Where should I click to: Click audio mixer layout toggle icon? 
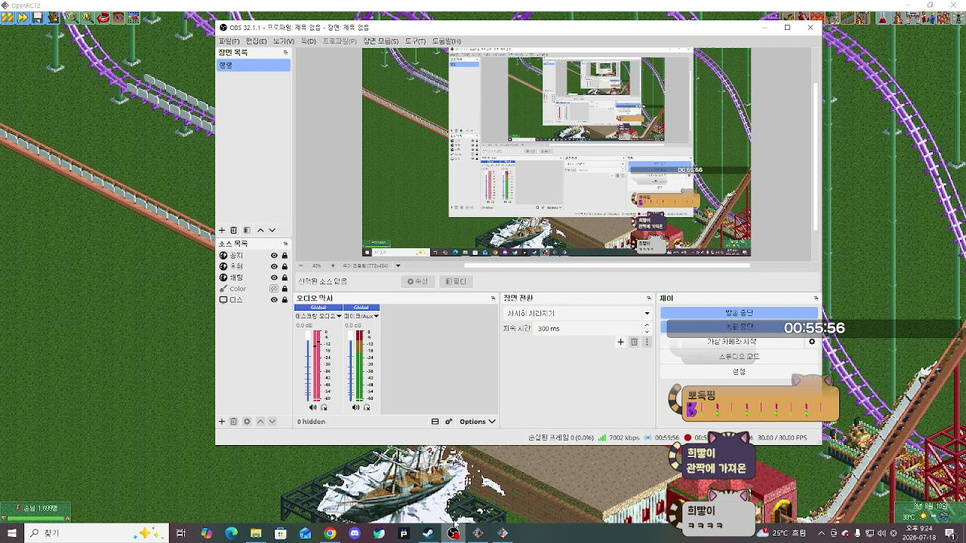435,422
